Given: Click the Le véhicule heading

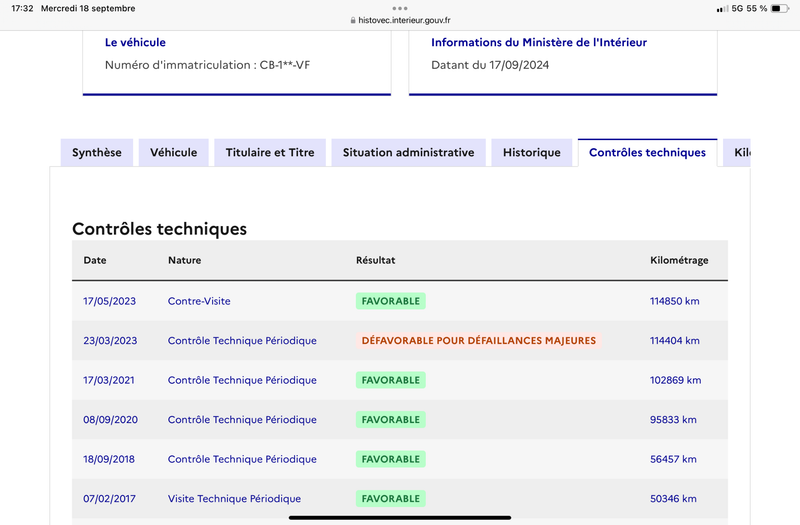Looking at the screenshot, I should click(x=135, y=42).
